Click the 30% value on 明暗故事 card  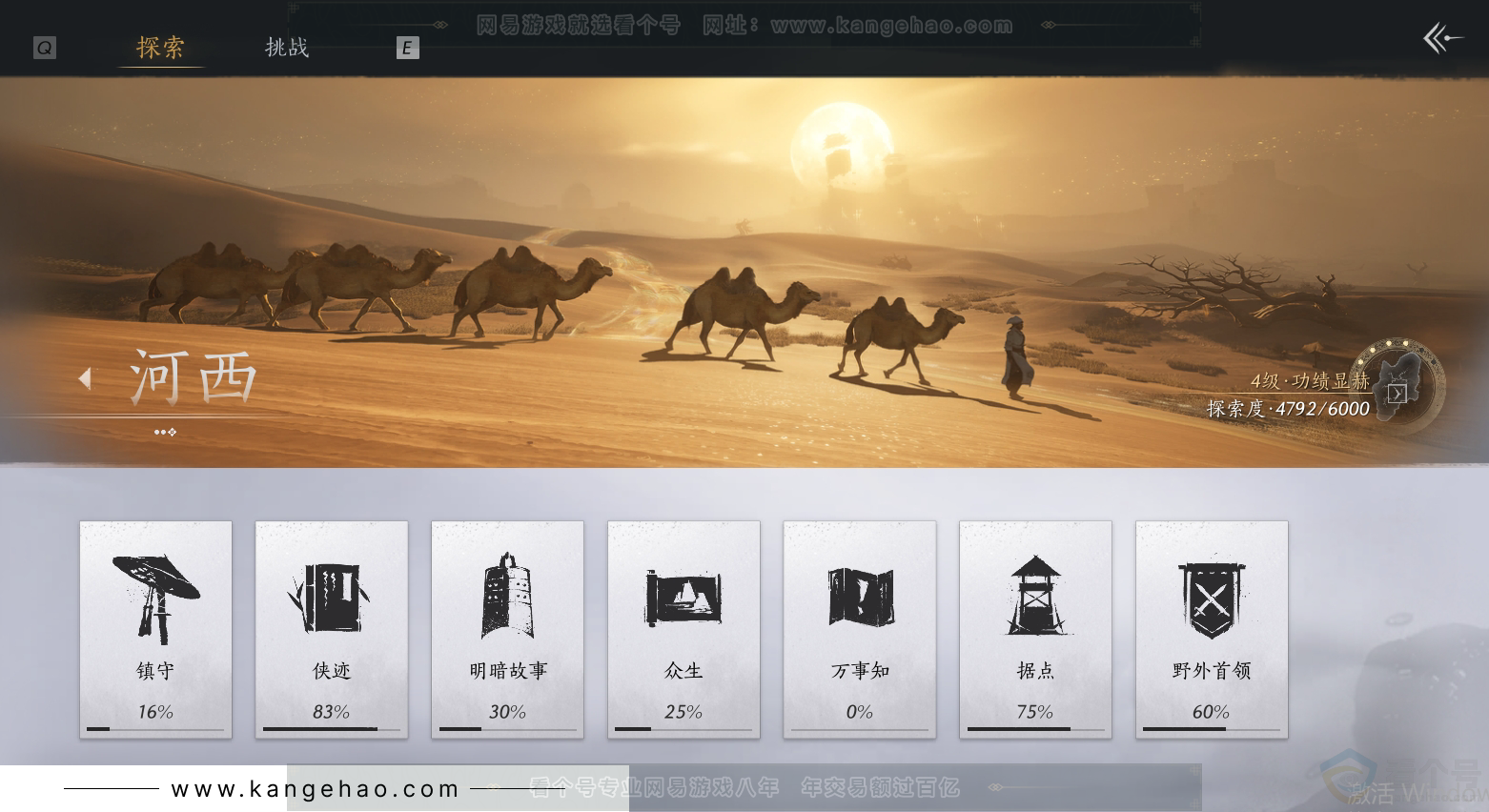pyautogui.click(x=508, y=712)
